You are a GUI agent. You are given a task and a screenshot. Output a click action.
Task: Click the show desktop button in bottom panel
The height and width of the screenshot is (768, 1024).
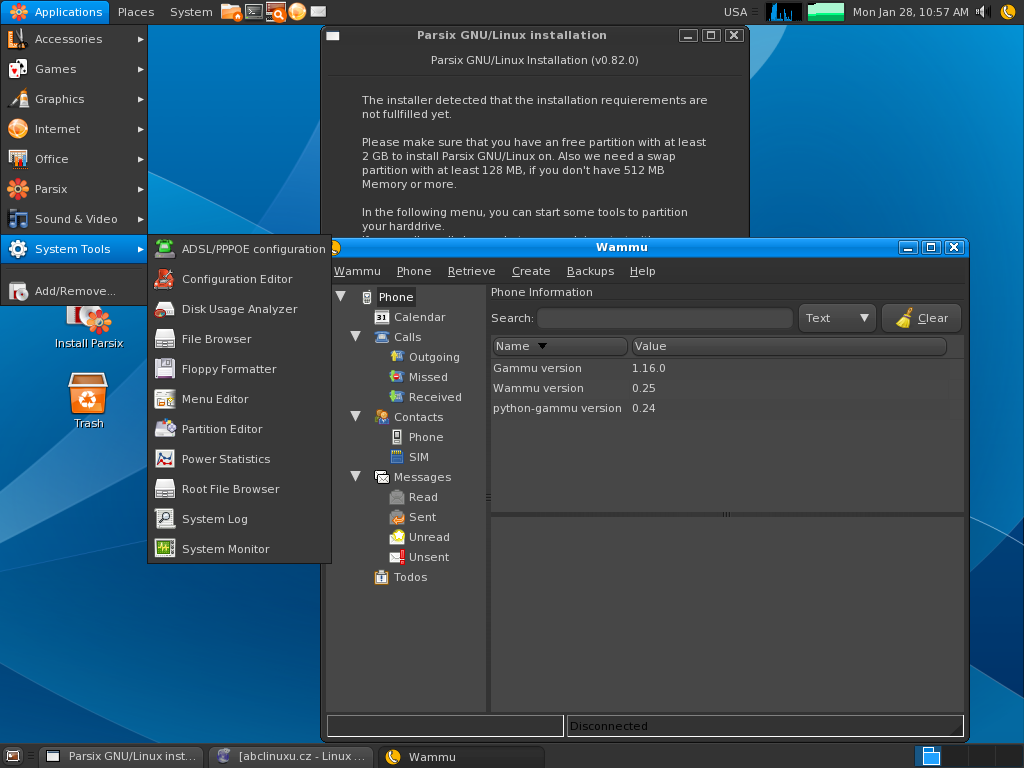coord(12,756)
